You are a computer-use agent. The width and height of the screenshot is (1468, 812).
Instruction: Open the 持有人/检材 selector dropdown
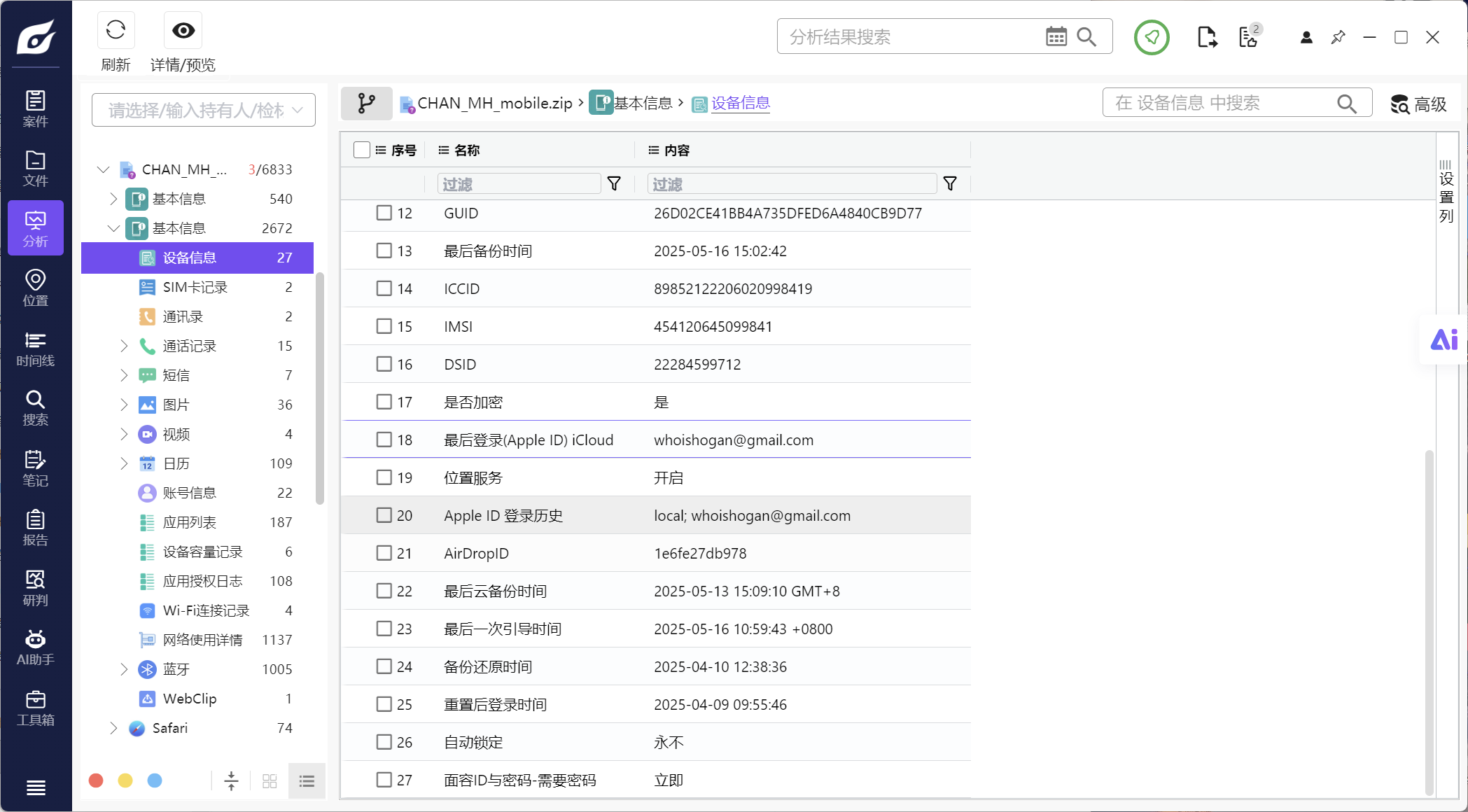204,110
